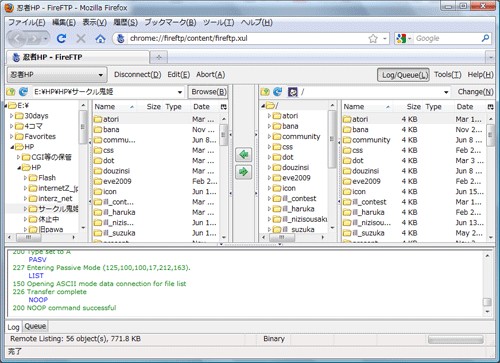Open address bar history dropdown arrow
This screenshot has width=500, height=363.
click(385, 39)
